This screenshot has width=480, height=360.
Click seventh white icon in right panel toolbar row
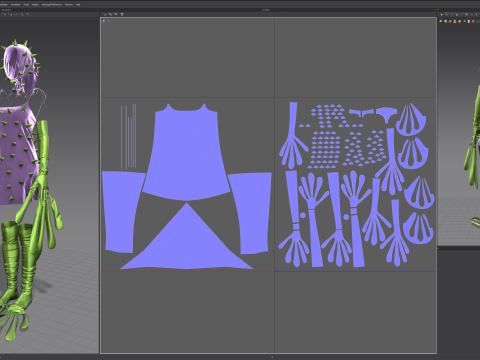click(469, 21)
